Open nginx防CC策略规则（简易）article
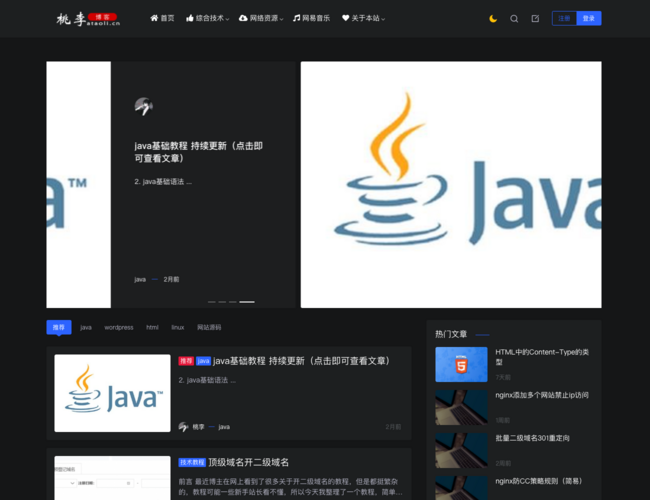This screenshot has height=500, width=650. [539, 481]
